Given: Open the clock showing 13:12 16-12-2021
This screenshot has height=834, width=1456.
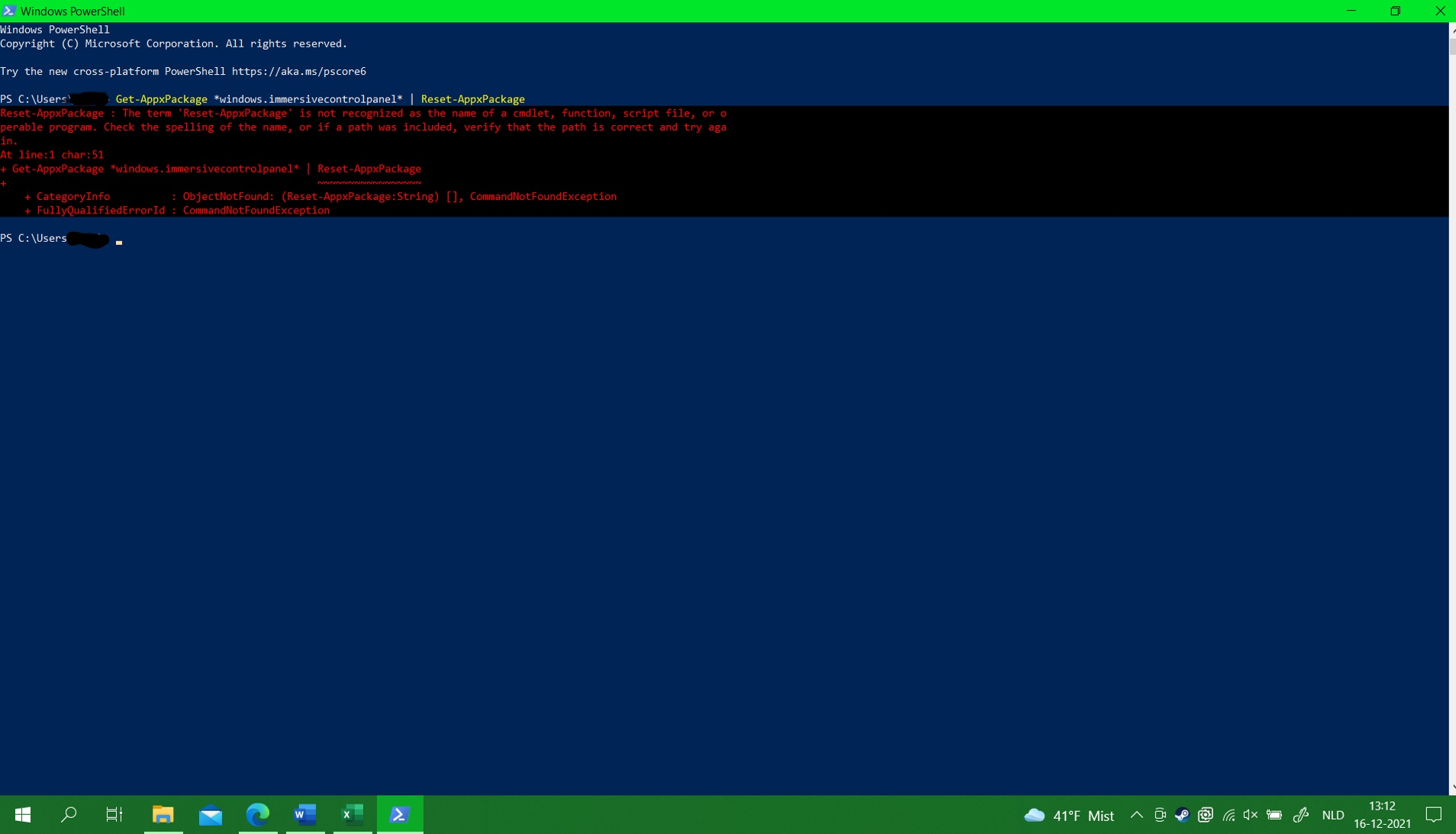Looking at the screenshot, I should point(1382,815).
